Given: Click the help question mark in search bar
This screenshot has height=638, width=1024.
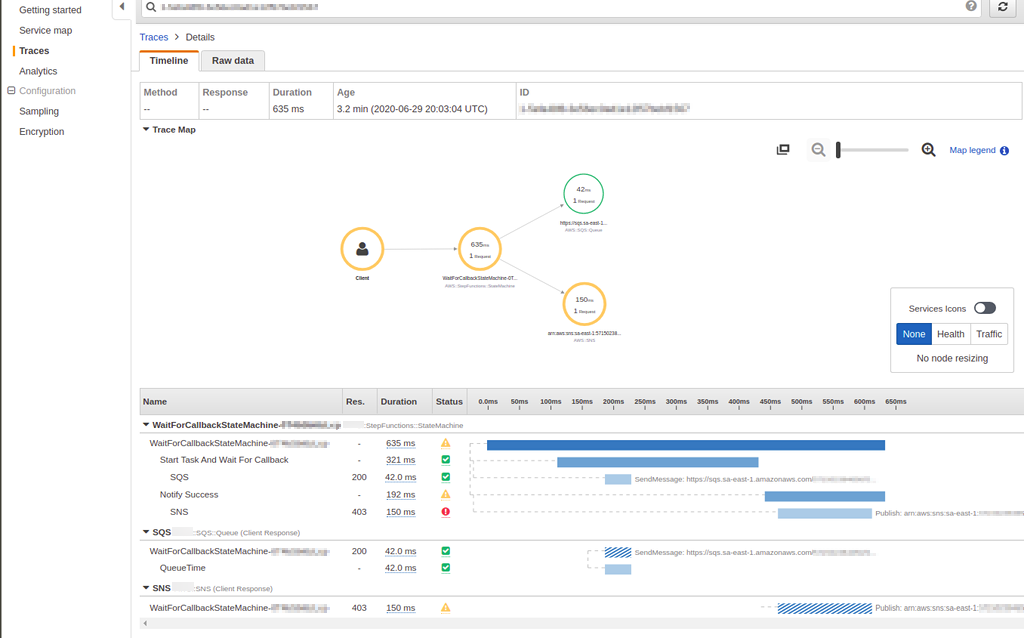Looking at the screenshot, I should [x=971, y=7].
